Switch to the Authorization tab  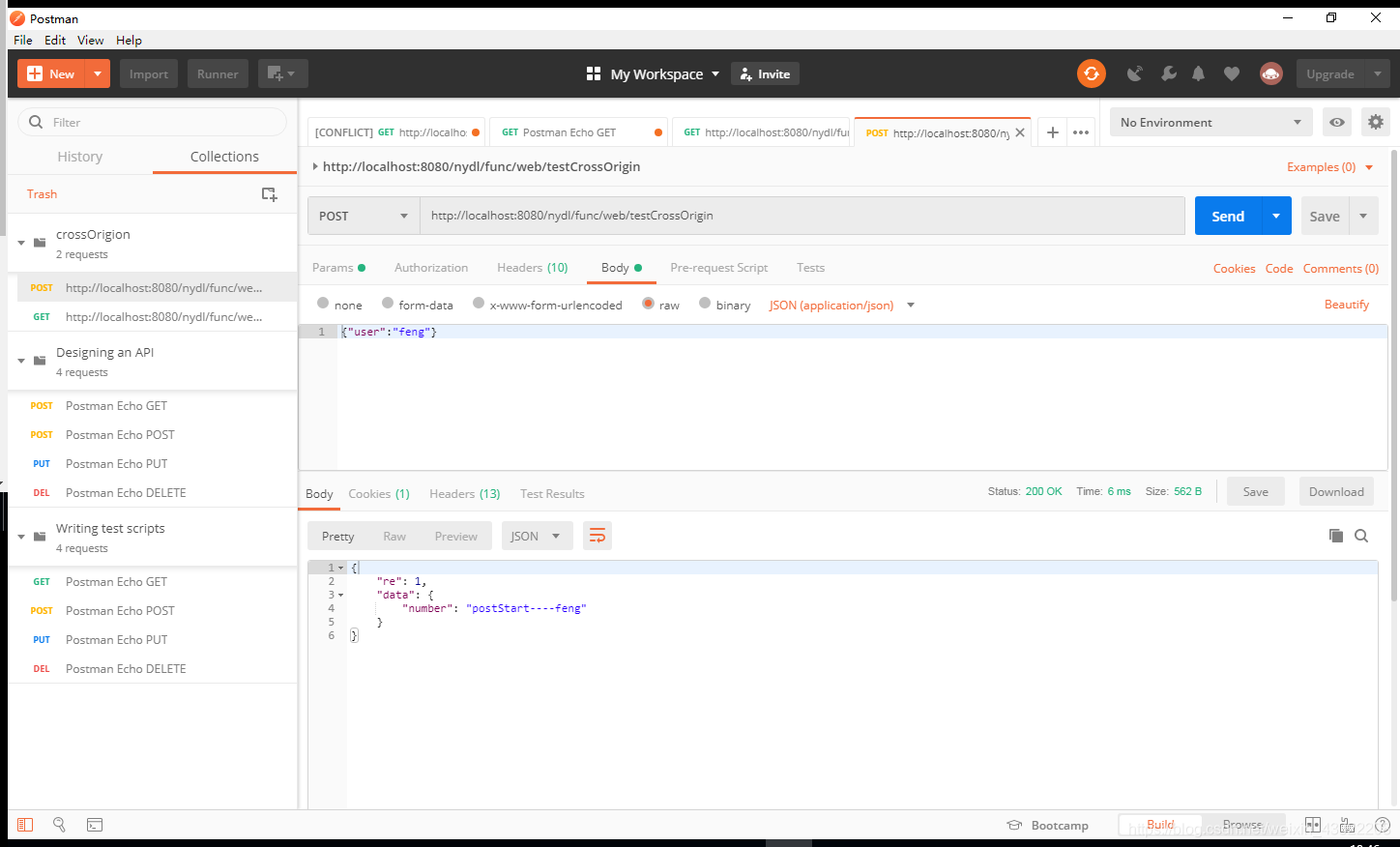click(x=431, y=268)
